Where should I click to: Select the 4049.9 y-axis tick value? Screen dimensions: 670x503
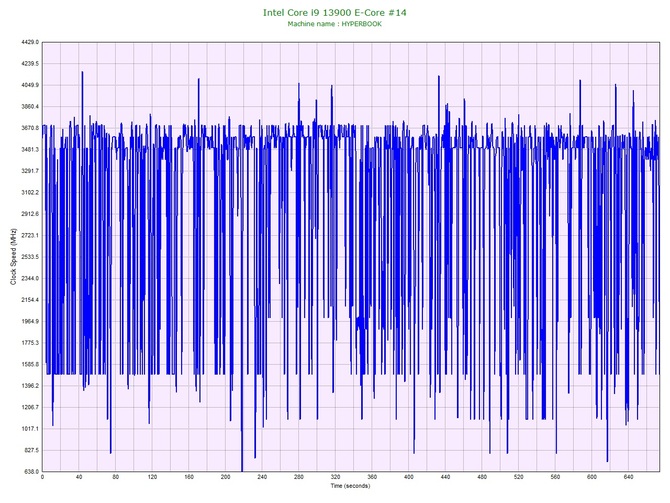tap(29, 85)
